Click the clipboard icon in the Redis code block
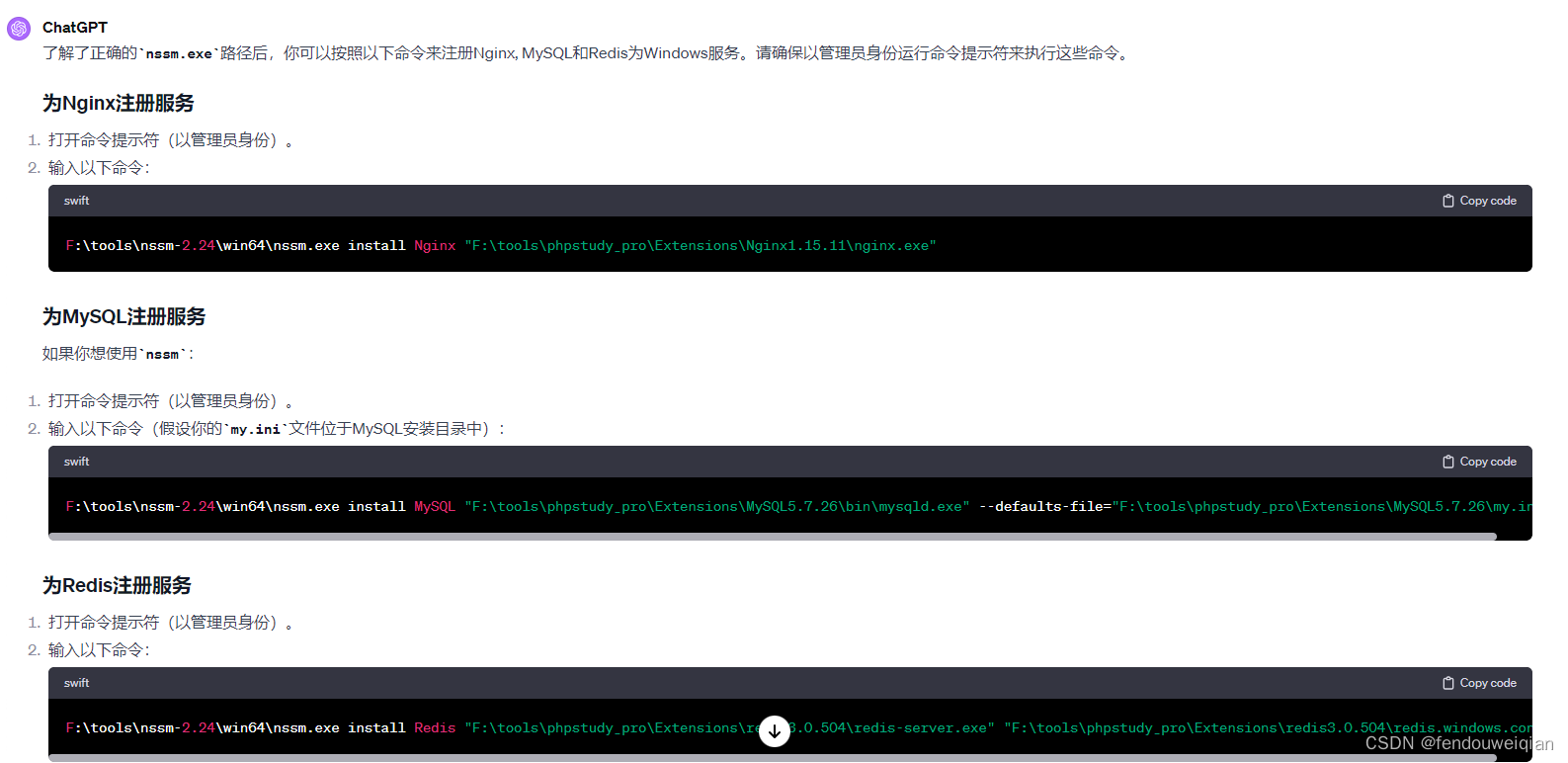This screenshot has height=763, width=1568. pyautogui.click(x=1448, y=683)
